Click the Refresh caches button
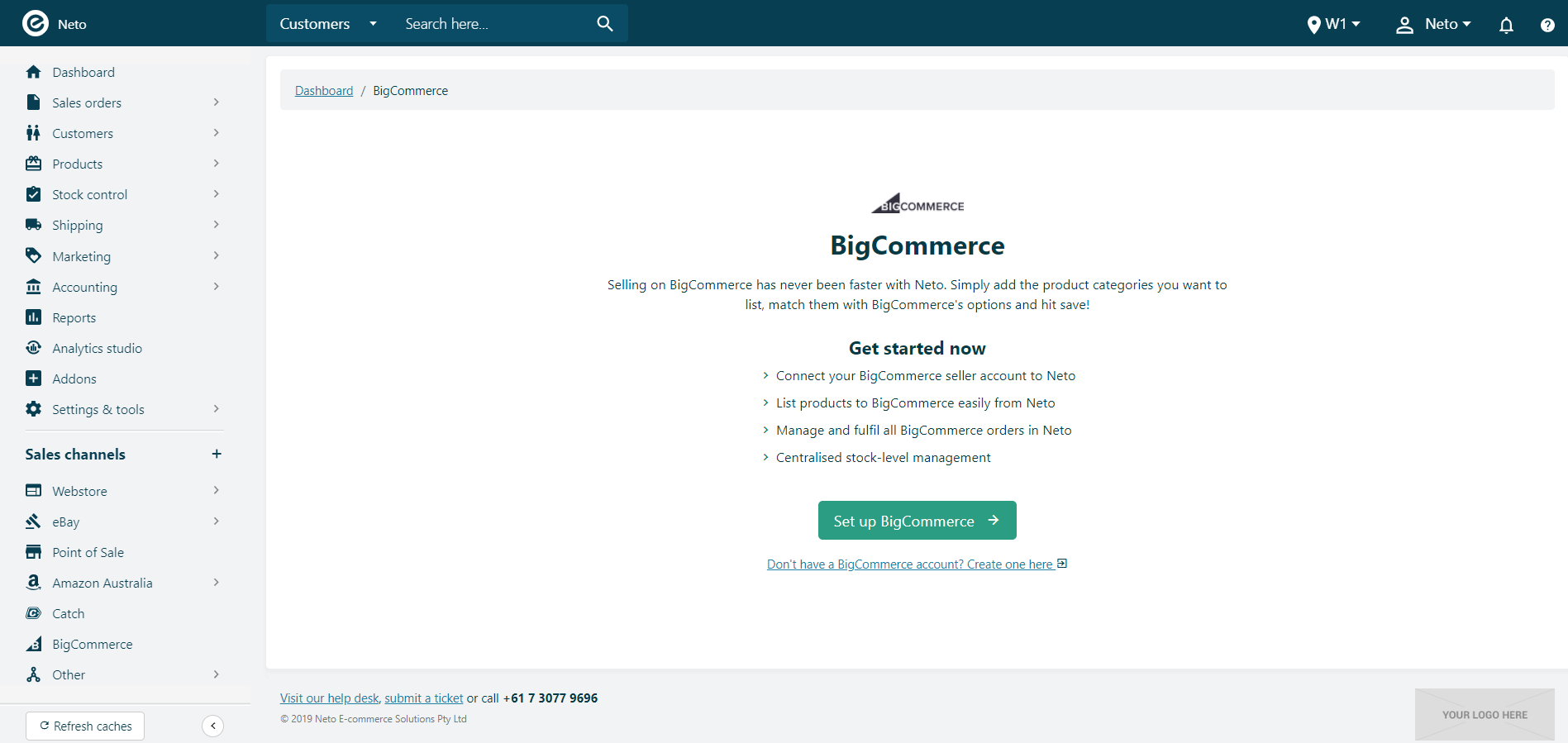Viewport: 1568px width, 743px height. point(85,726)
